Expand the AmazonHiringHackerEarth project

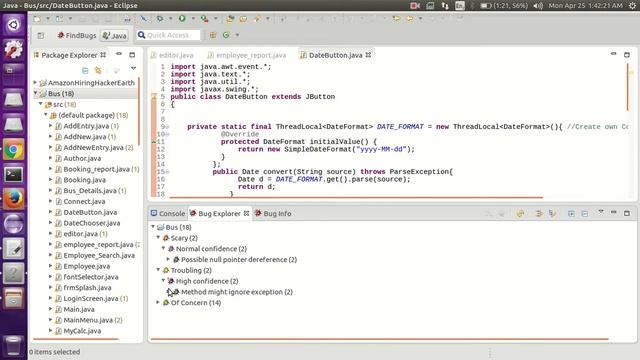(35, 82)
